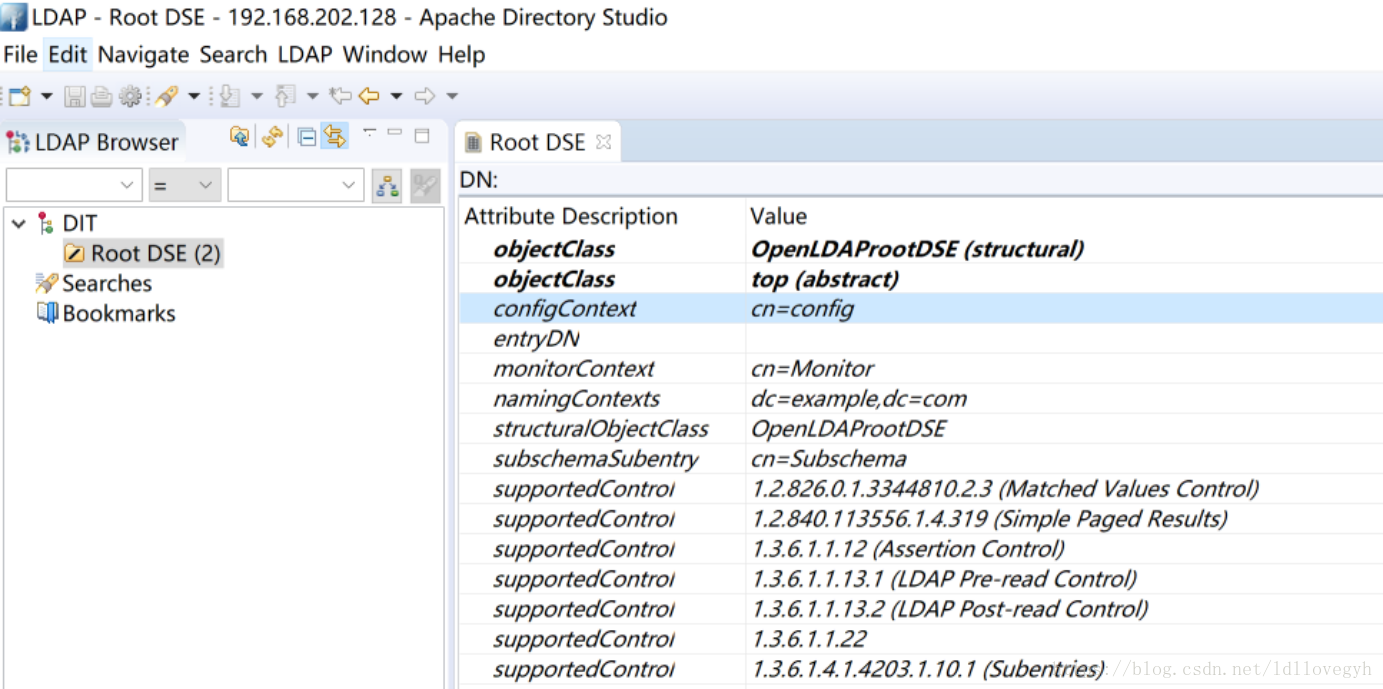This screenshot has height=689, width=1383.
Task: Open the Help menu
Action: click(461, 54)
